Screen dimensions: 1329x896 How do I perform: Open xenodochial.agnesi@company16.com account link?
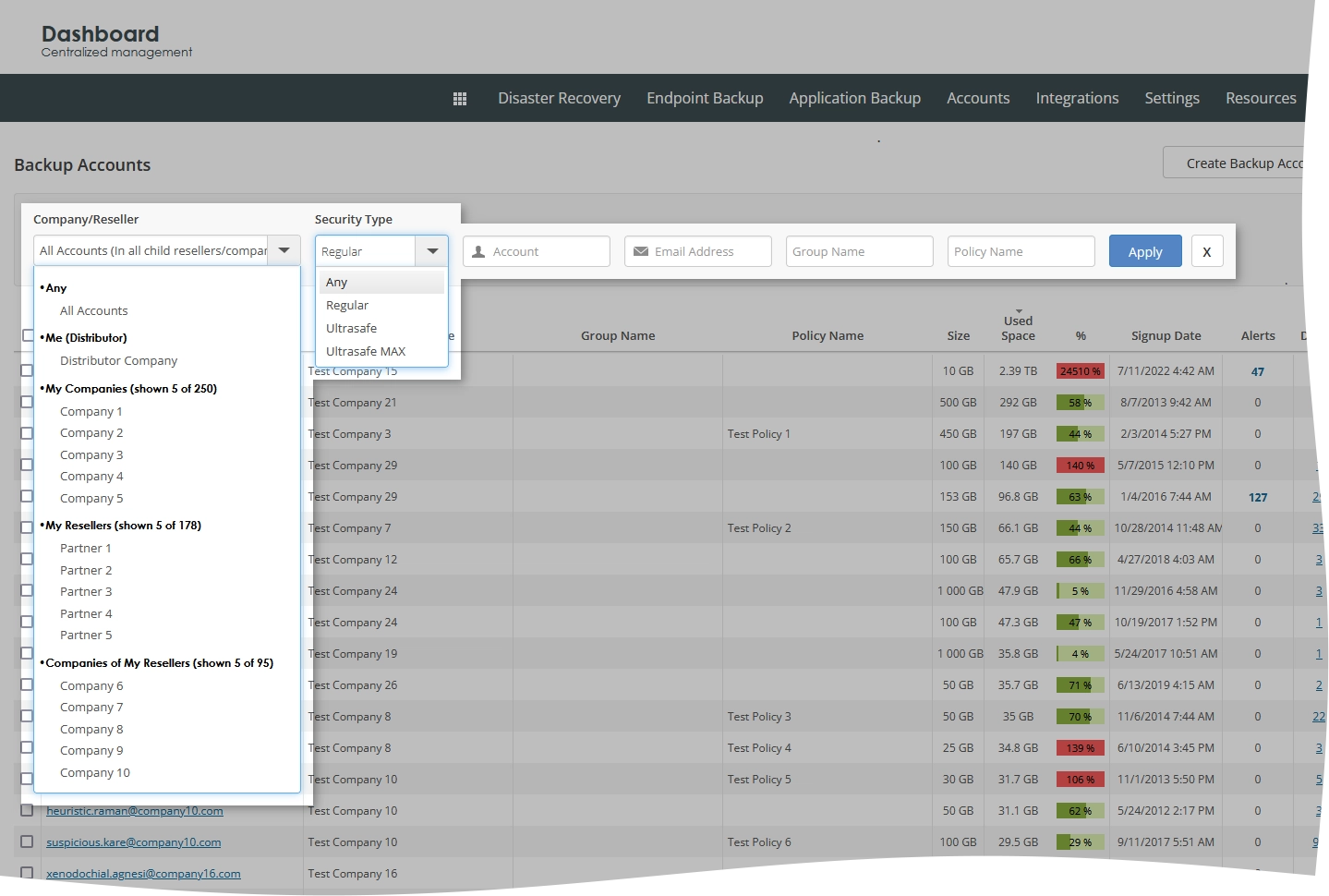143,874
